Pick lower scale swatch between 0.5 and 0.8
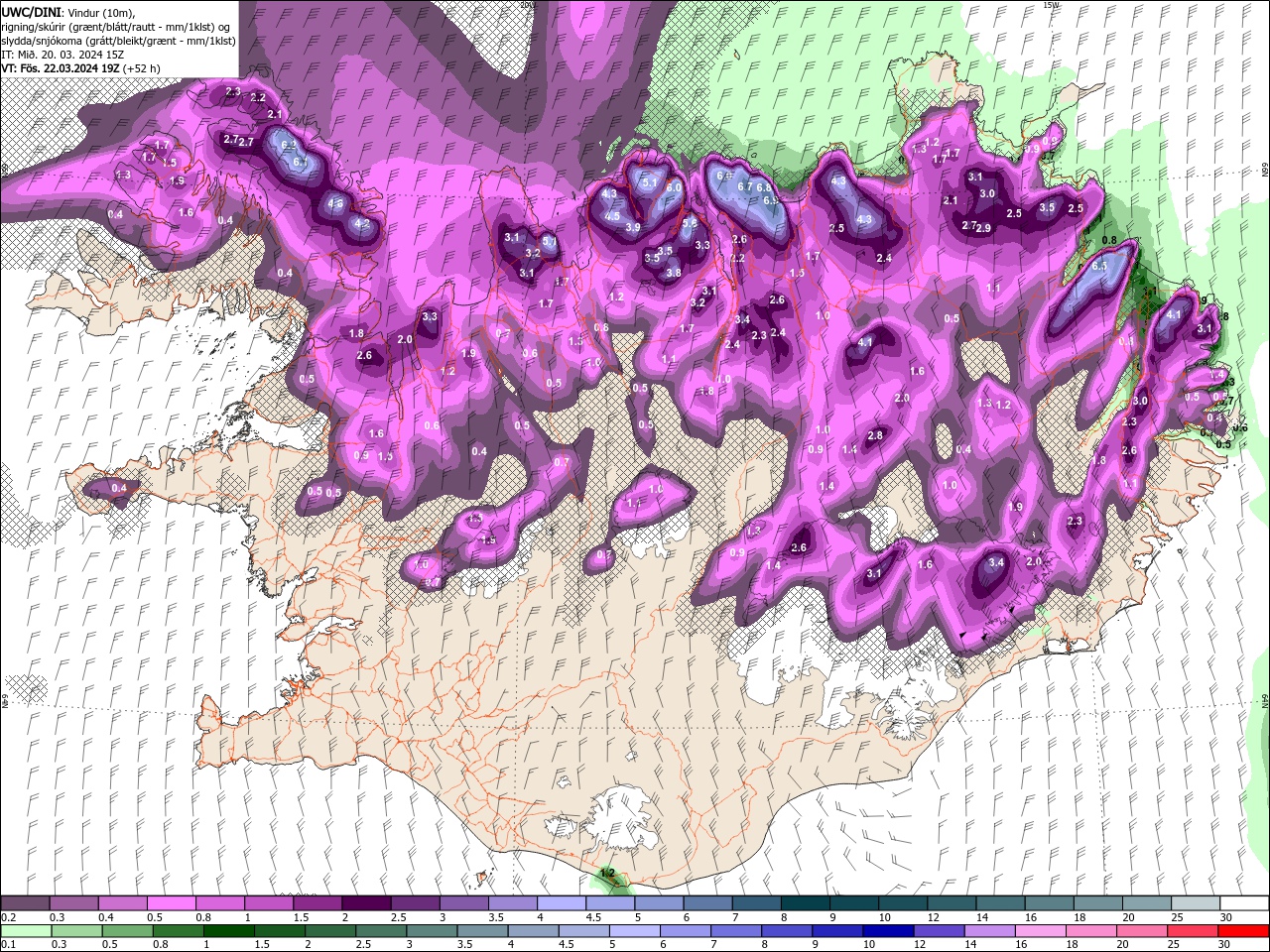Viewport: 1270px width, 952px height. (x=127, y=930)
